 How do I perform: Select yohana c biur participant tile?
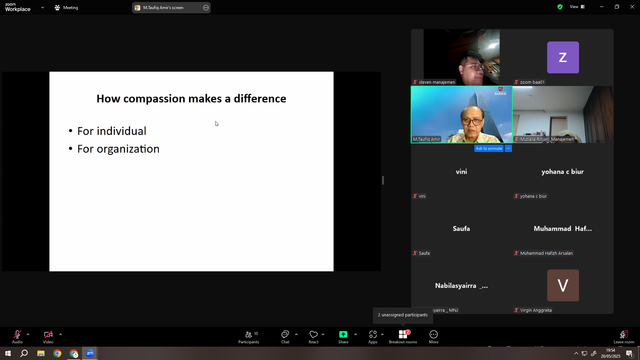[563, 171]
